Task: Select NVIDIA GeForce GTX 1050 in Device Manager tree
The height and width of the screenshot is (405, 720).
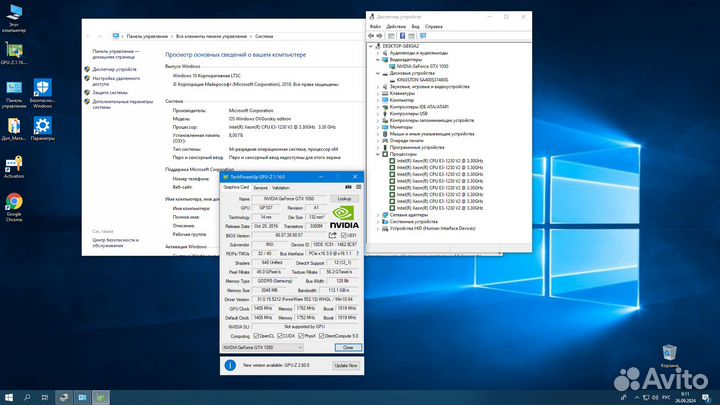Action: pos(422,66)
